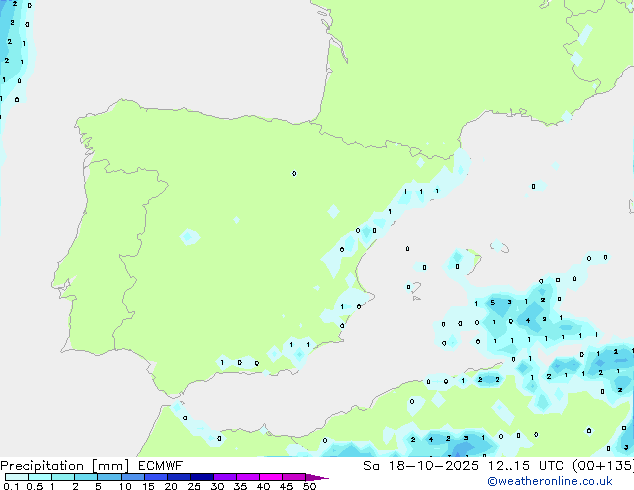634x490 pixels.
Task: Click the 0.1–0.5 mm lightest cyan legend swatch
Action: [17, 477]
